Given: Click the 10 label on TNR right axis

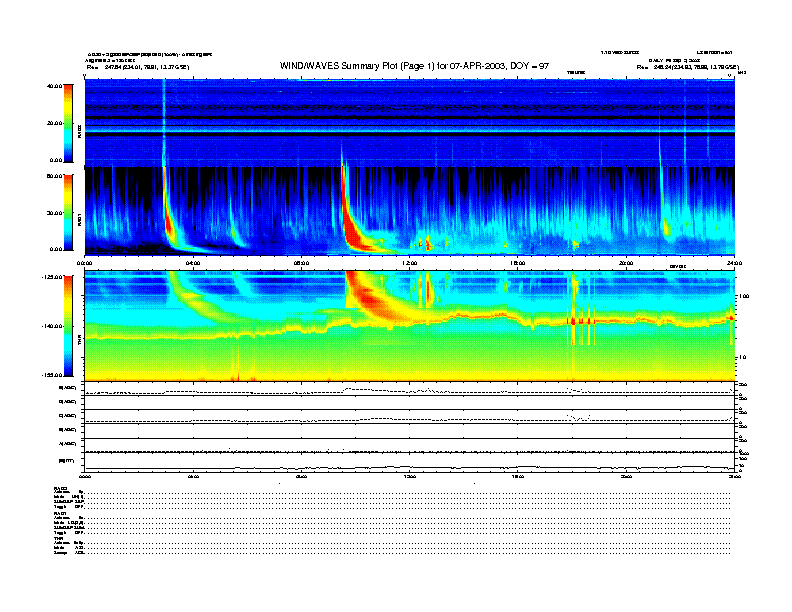Looking at the screenshot, I should [x=742, y=358].
